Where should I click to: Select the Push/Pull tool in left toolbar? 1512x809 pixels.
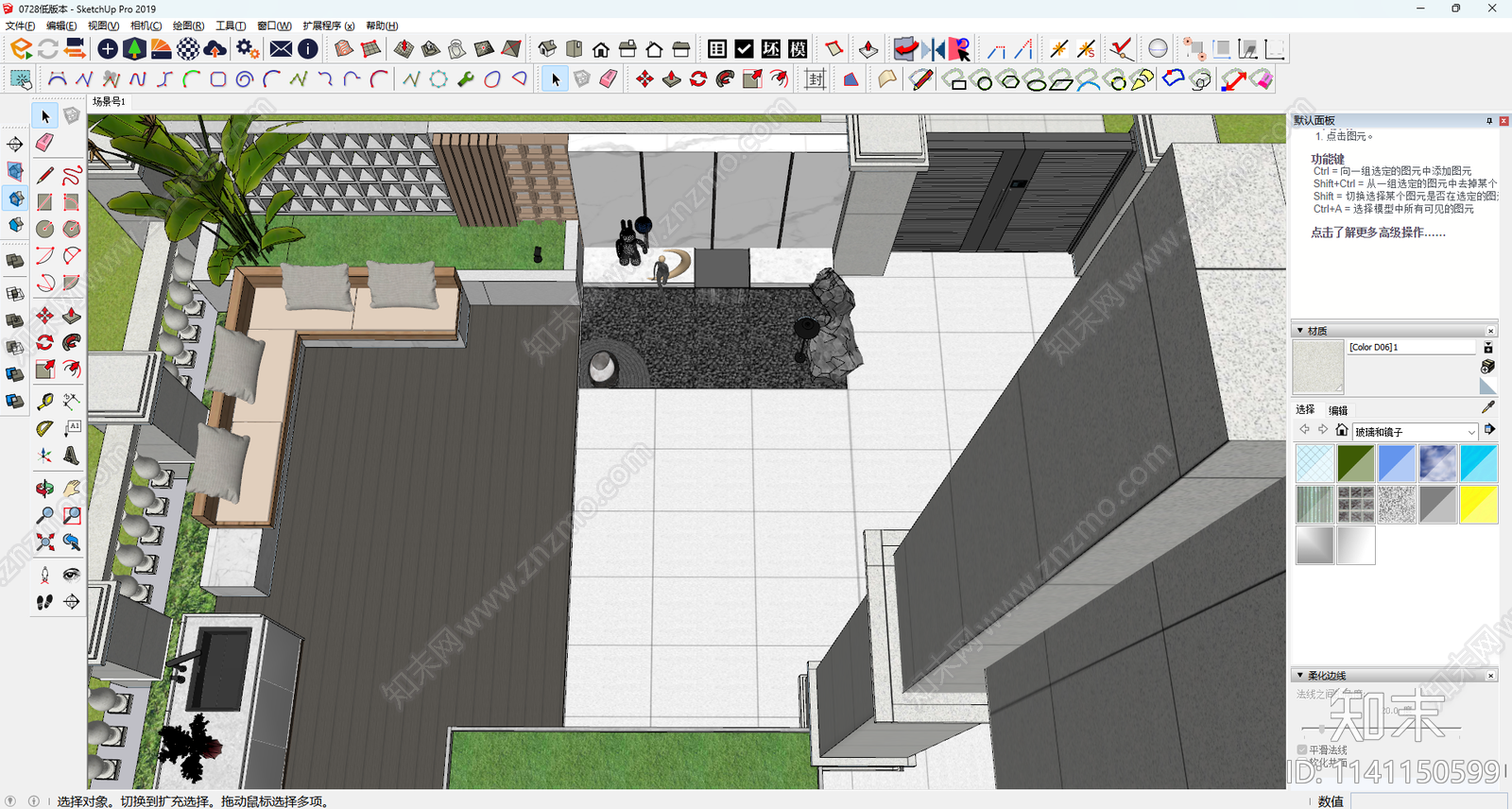(x=72, y=316)
